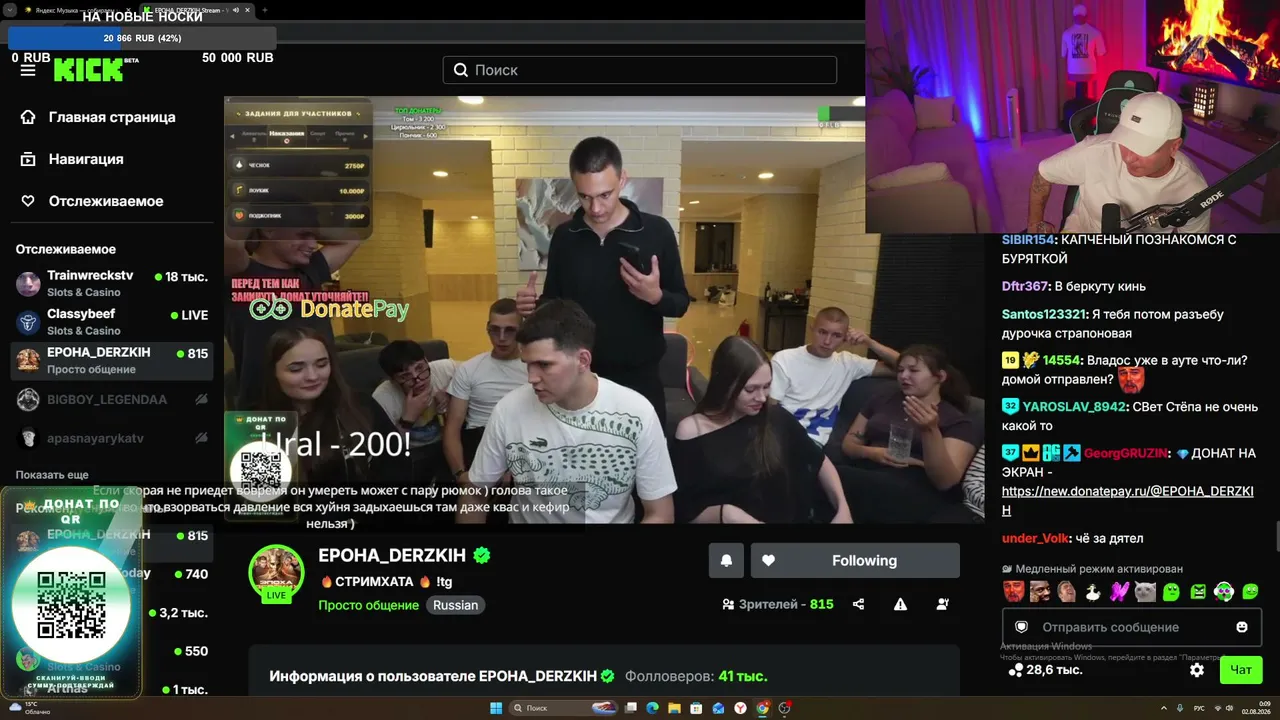
Task: Open the offline apasnayarykatv channel
Action: (x=112, y=438)
